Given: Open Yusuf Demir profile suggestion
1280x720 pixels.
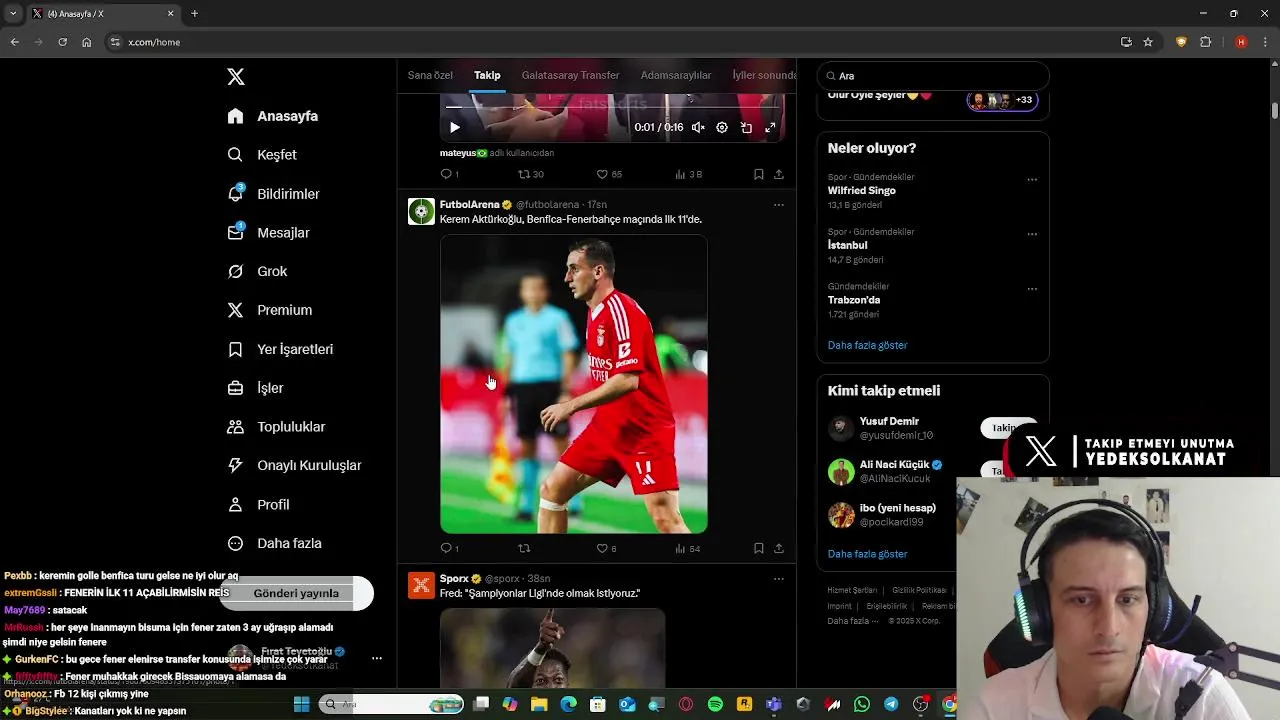Looking at the screenshot, I should click(x=889, y=421).
